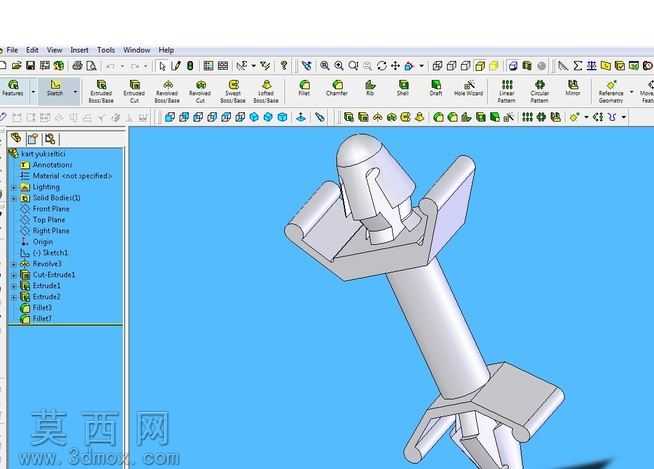
Task: Open the File menu
Action: 12,50
